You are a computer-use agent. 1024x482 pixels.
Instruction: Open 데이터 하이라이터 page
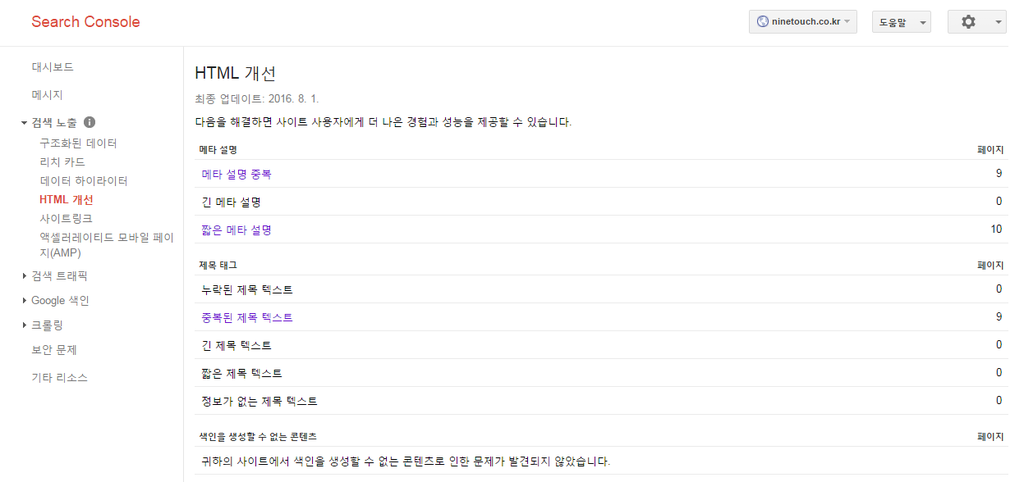tap(84, 180)
